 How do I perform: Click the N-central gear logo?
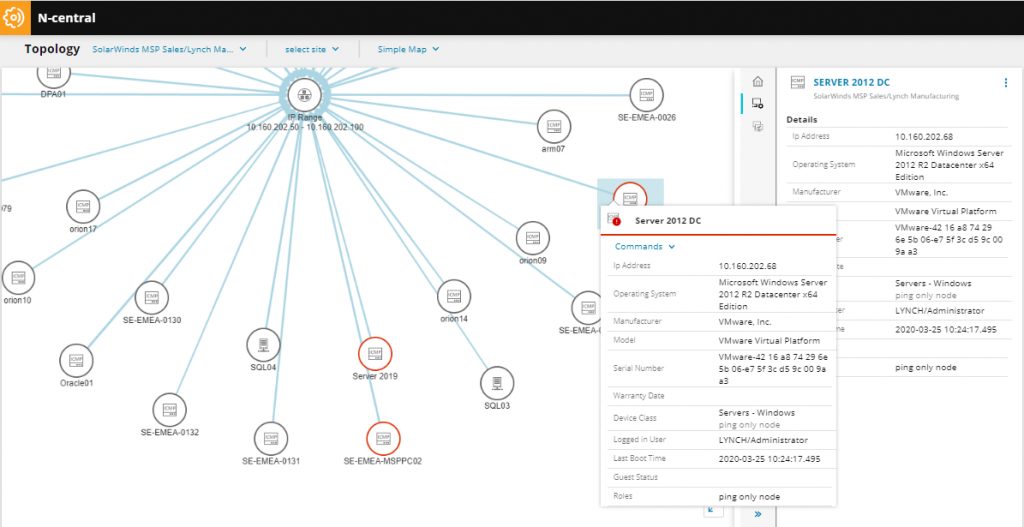click(15, 18)
